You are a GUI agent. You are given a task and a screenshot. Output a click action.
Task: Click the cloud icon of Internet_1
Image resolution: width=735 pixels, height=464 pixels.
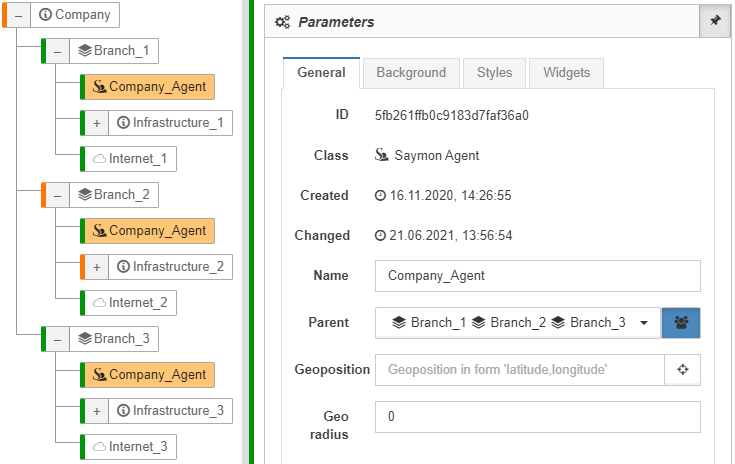click(99, 159)
